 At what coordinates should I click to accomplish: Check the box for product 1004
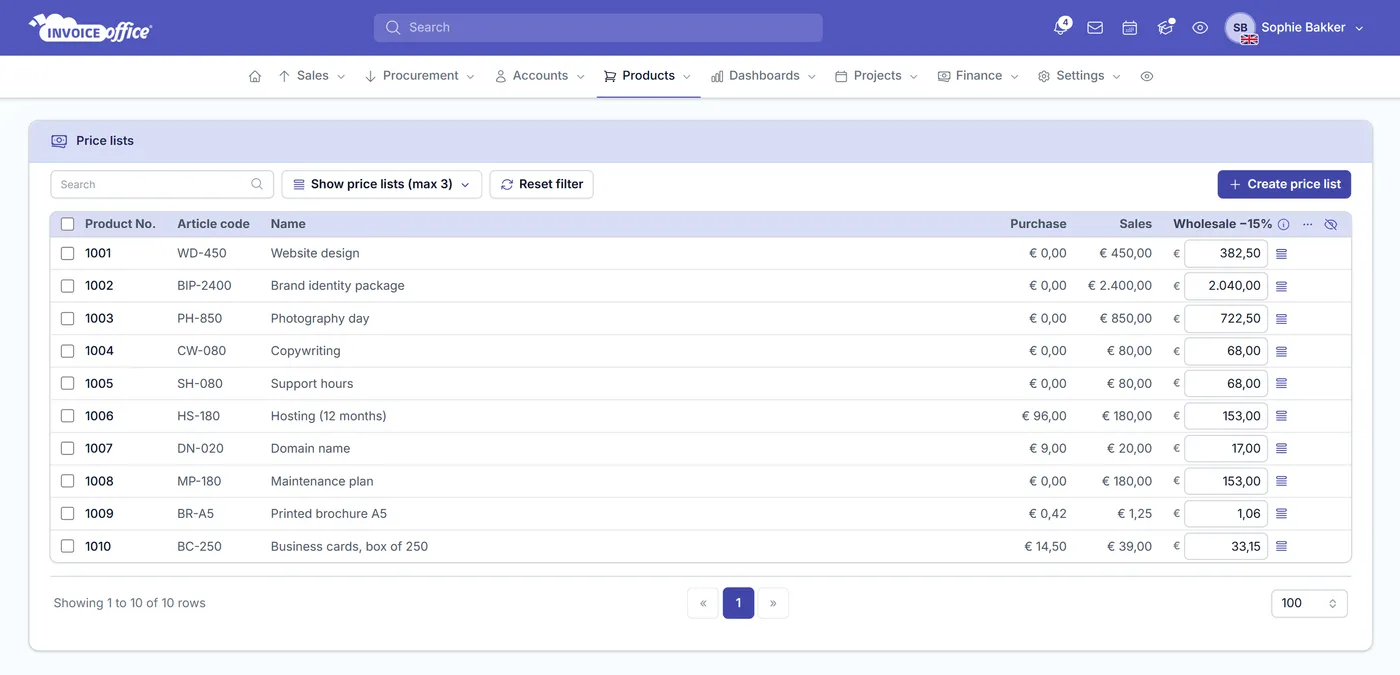click(x=67, y=351)
